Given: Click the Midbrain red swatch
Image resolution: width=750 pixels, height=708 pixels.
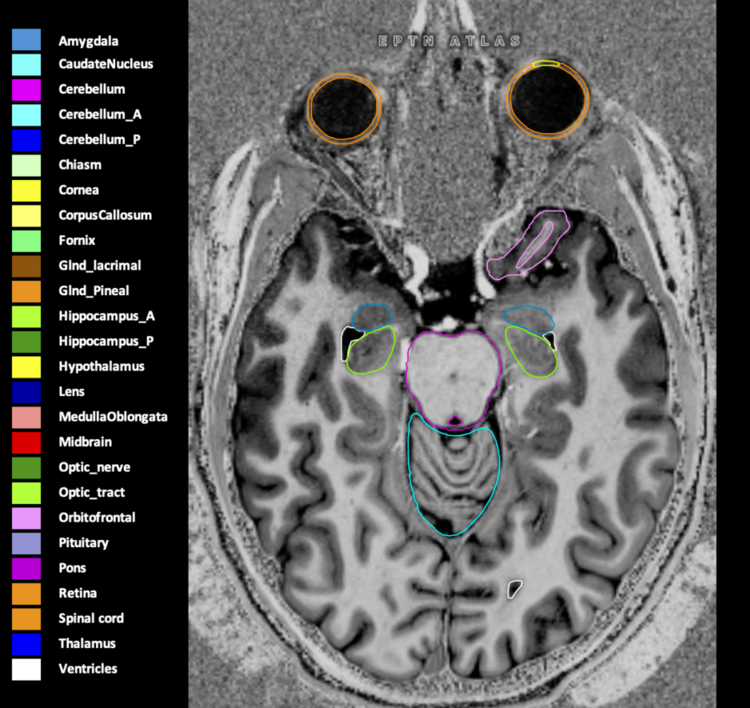Looking at the screenshot, I should tap(26, 442).
